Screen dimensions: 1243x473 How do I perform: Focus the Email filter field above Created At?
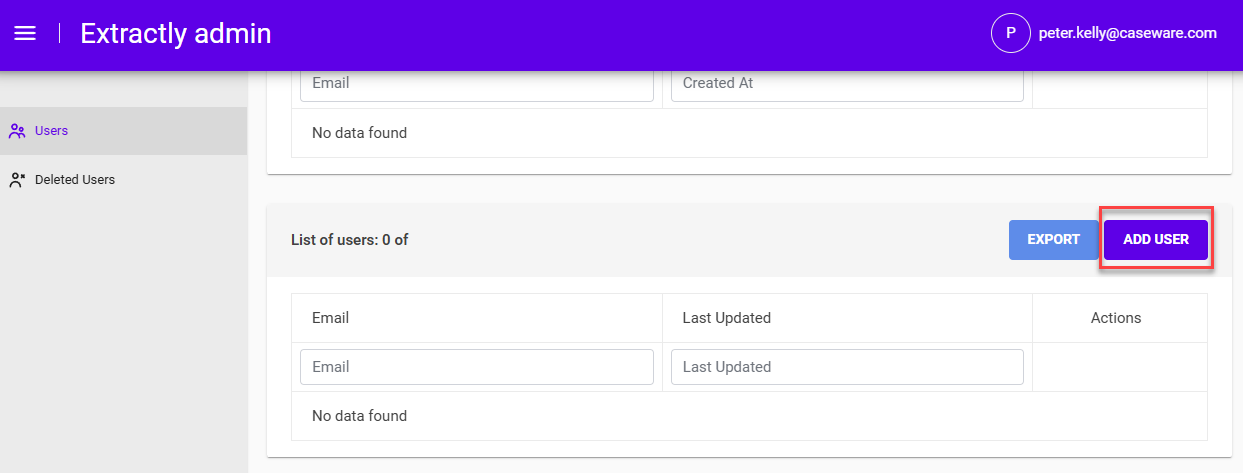477,84
